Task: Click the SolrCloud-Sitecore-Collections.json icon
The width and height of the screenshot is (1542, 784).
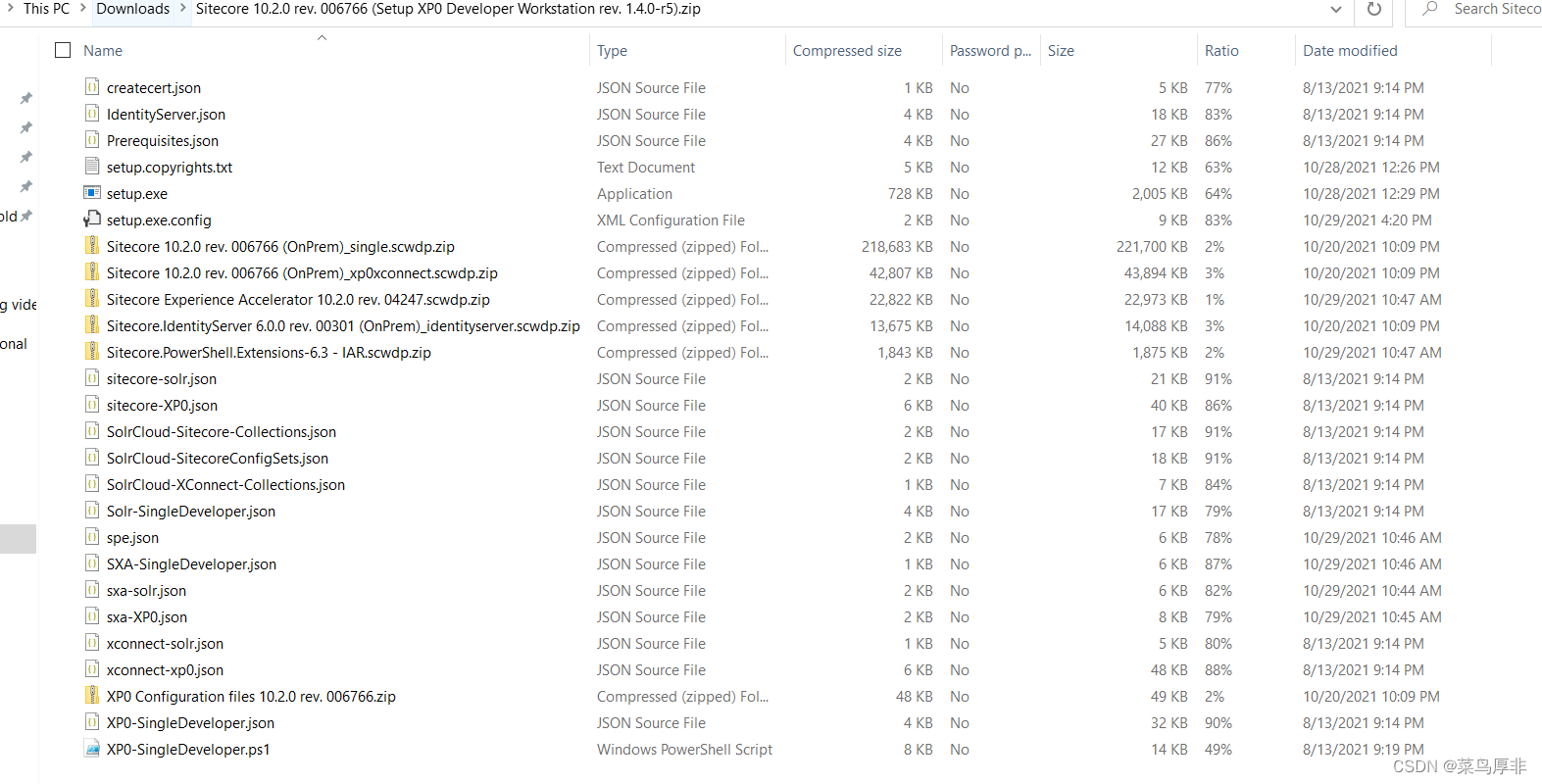Action: pyautogui.click(x=92, y=430)
